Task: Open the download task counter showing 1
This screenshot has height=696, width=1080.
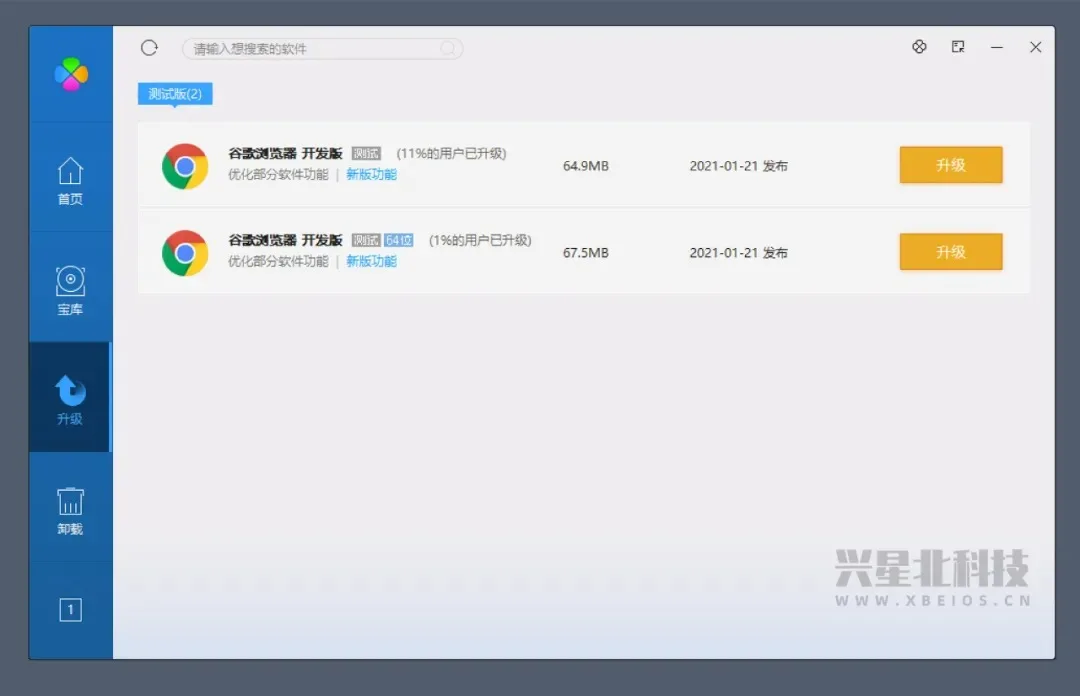Action: [x=69, y=609]
